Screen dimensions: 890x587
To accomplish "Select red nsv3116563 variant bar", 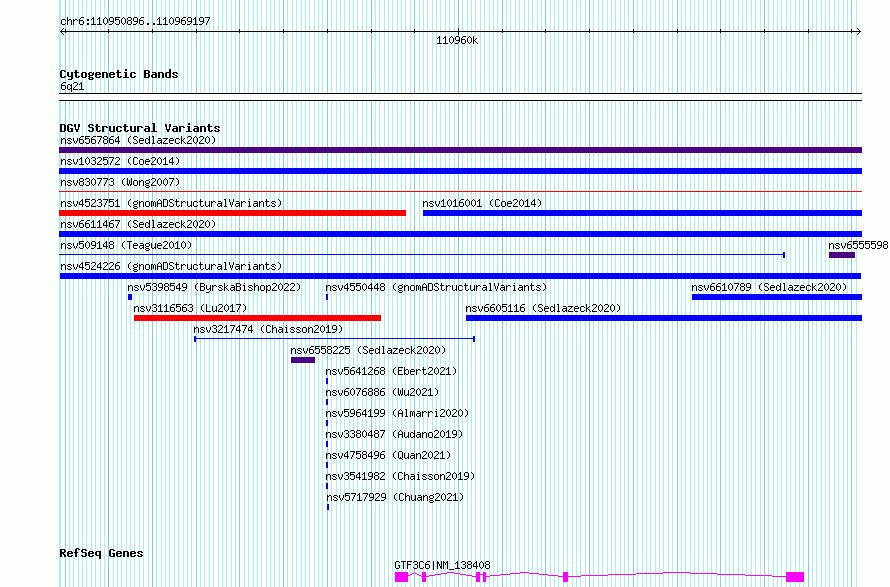I will (x=258, y=318).
